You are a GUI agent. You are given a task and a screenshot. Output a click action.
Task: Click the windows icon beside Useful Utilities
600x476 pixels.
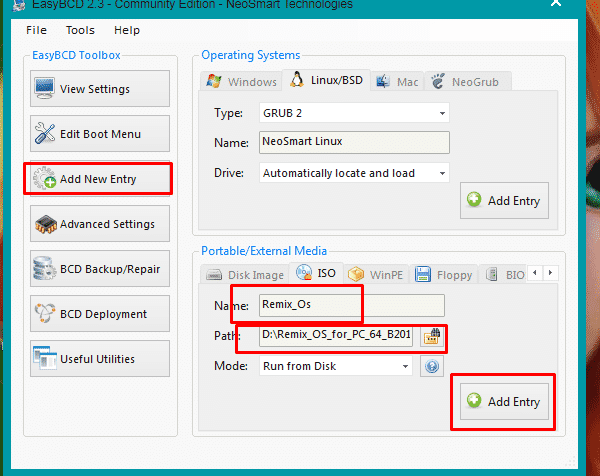click(x=44, y=358)
